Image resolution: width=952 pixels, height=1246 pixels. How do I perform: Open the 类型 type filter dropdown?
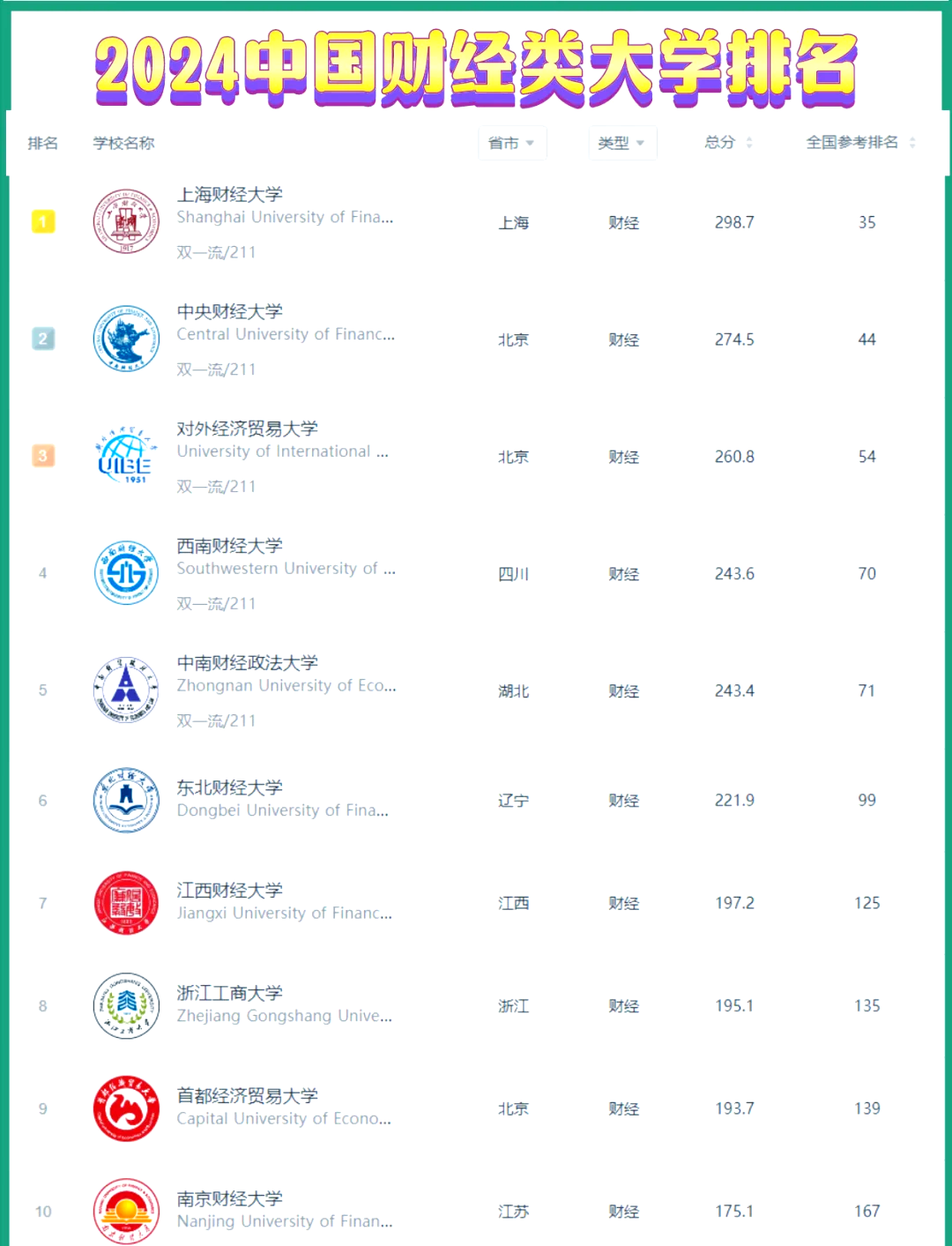[622, 143]
